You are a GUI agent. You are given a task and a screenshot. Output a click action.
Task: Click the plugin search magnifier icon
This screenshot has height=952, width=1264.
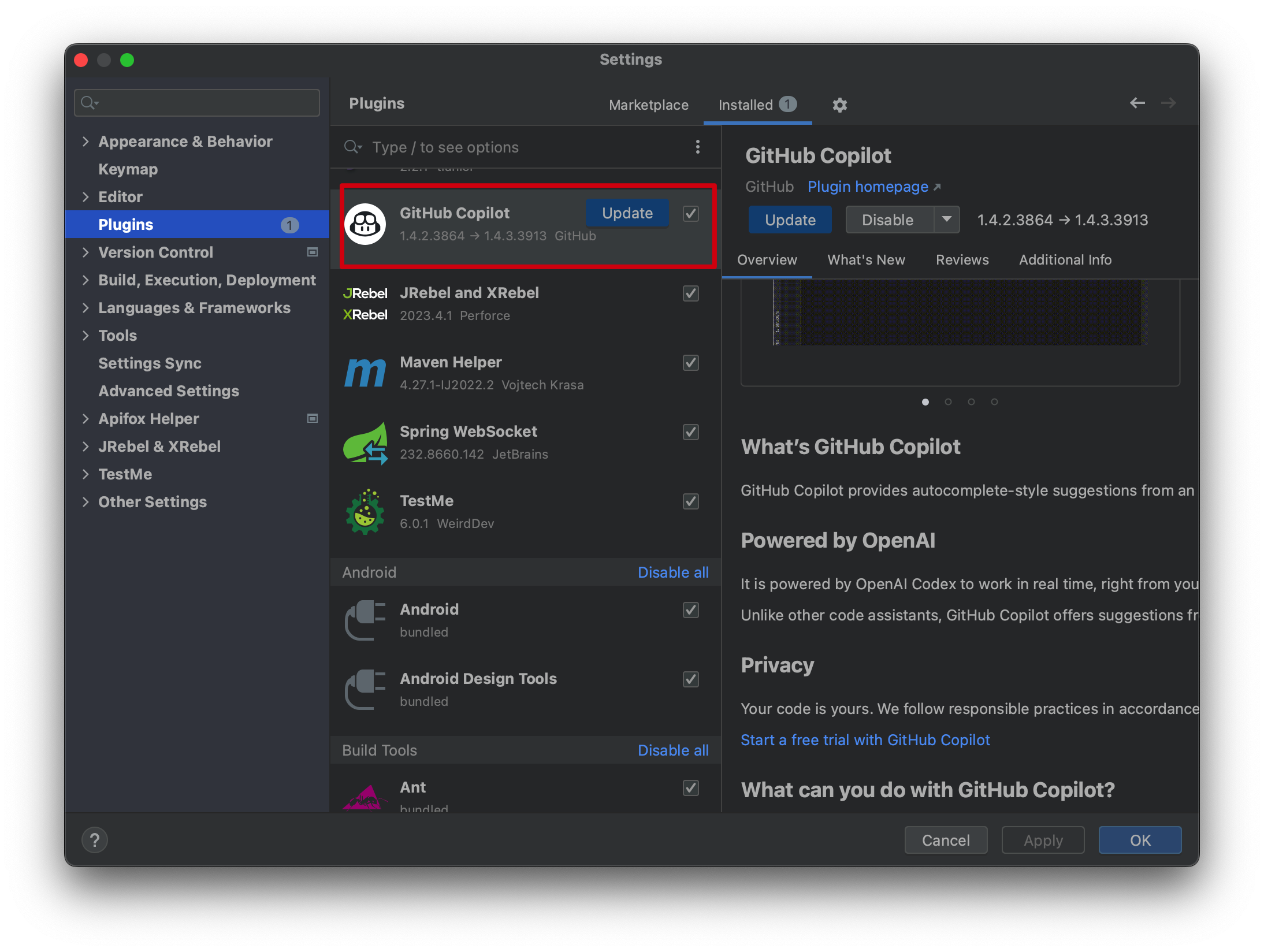pyautogui.click(x=352, y=147)
